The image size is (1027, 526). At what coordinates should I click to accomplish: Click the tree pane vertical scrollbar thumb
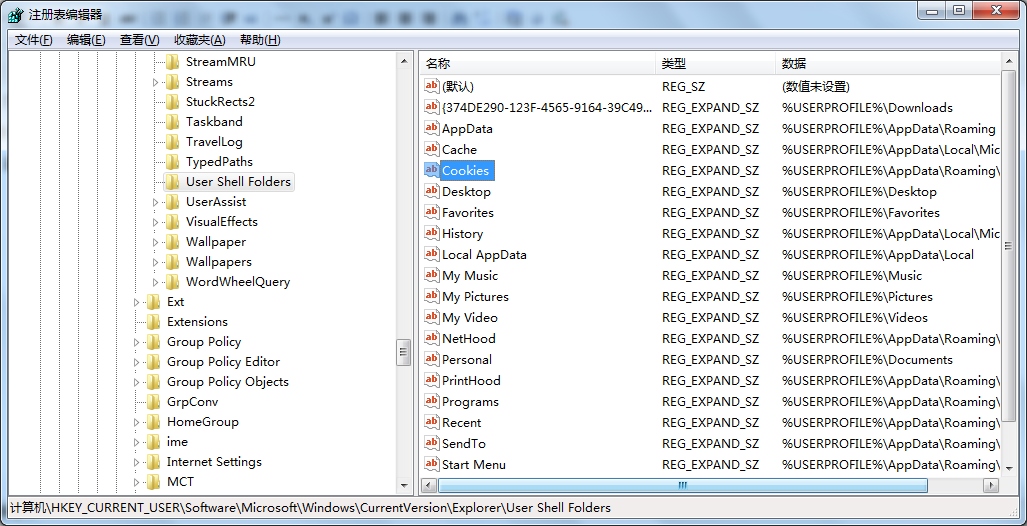point(403,352)
